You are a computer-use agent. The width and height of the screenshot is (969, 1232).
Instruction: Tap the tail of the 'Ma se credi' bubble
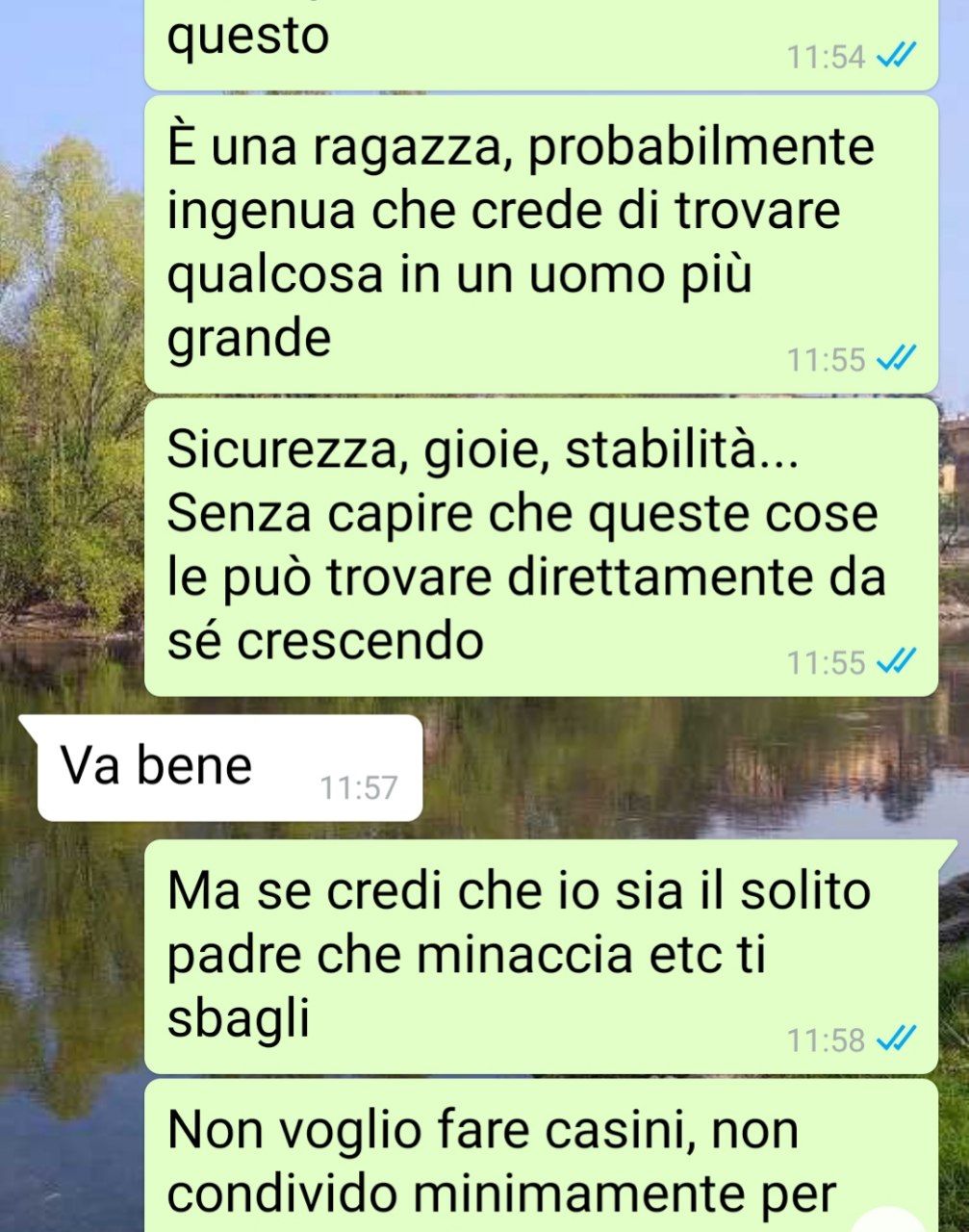click(948, 851)
